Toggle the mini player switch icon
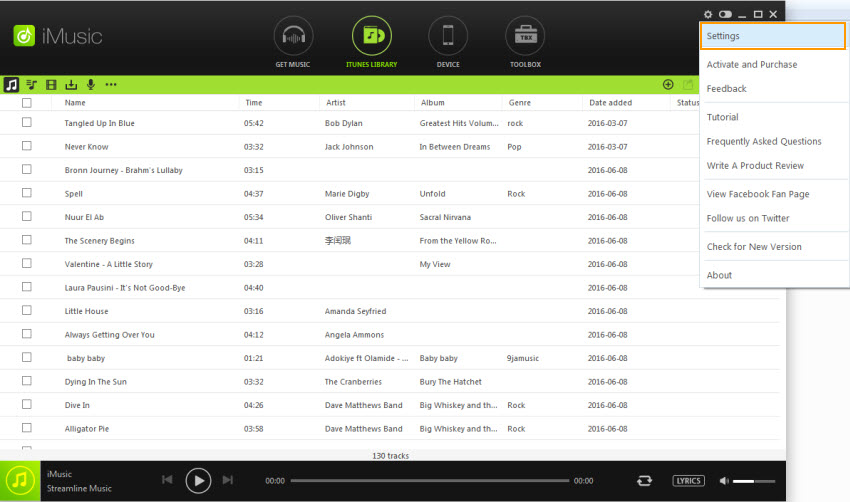 (725, 14)
